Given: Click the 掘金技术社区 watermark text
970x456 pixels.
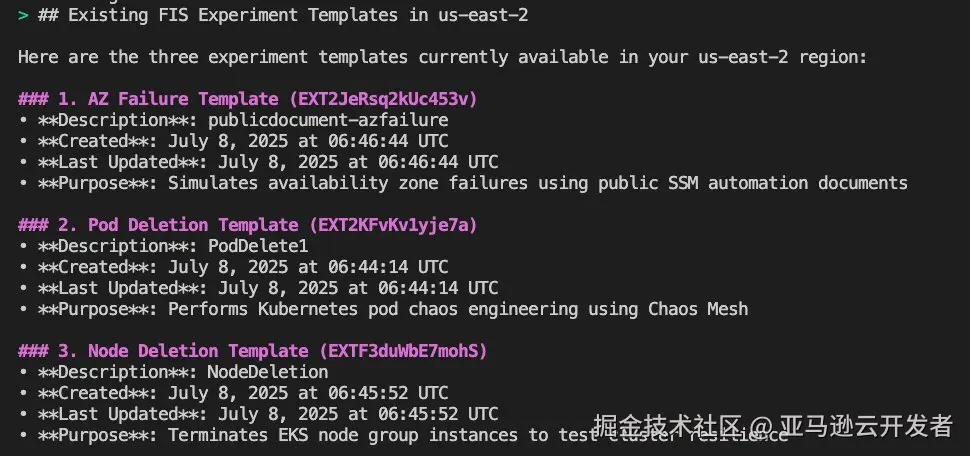Looking at the screenshot, I should 667,425.
